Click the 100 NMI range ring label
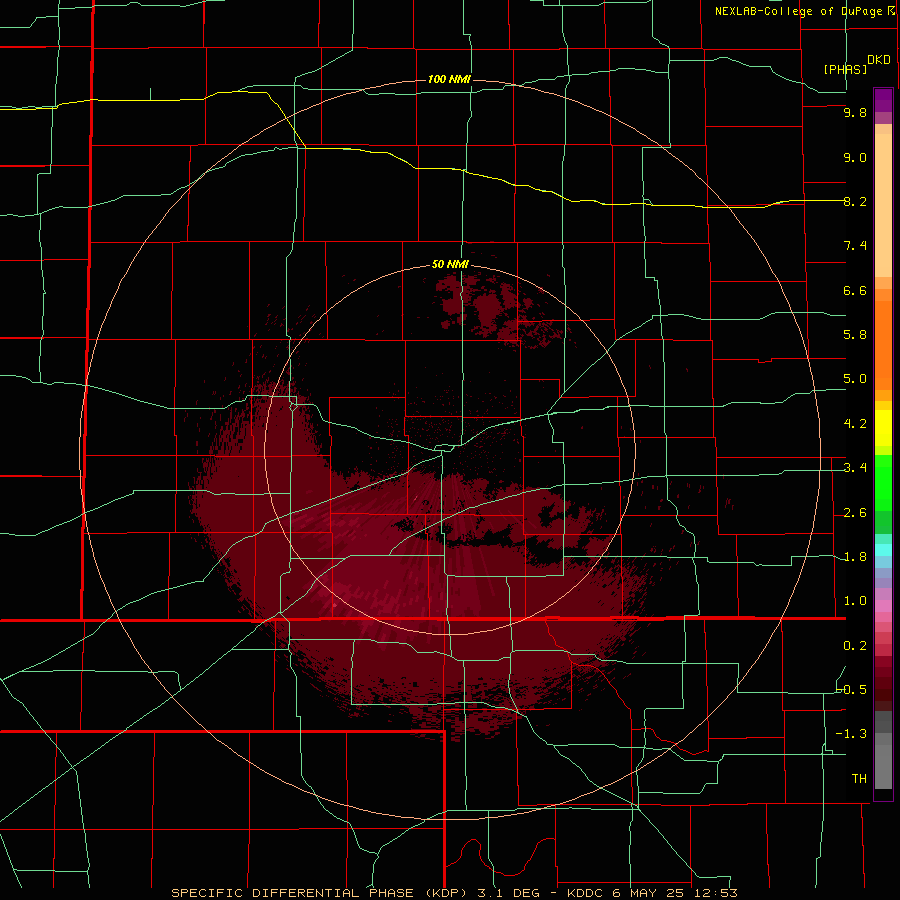 tap(449, 79)
